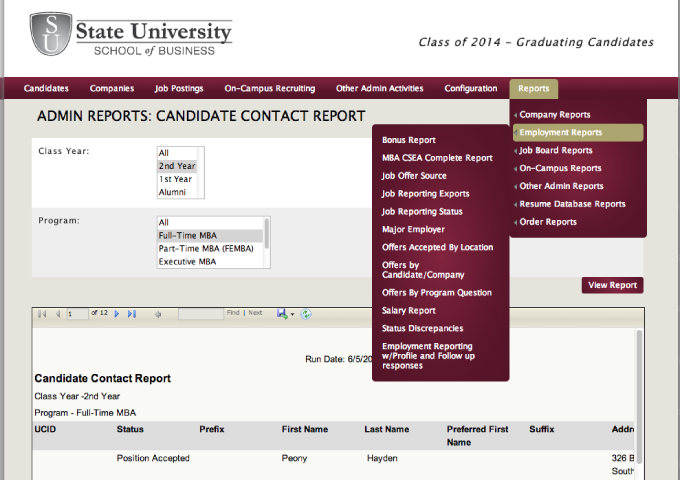Advance to next report page arrow

click(117, 314)
